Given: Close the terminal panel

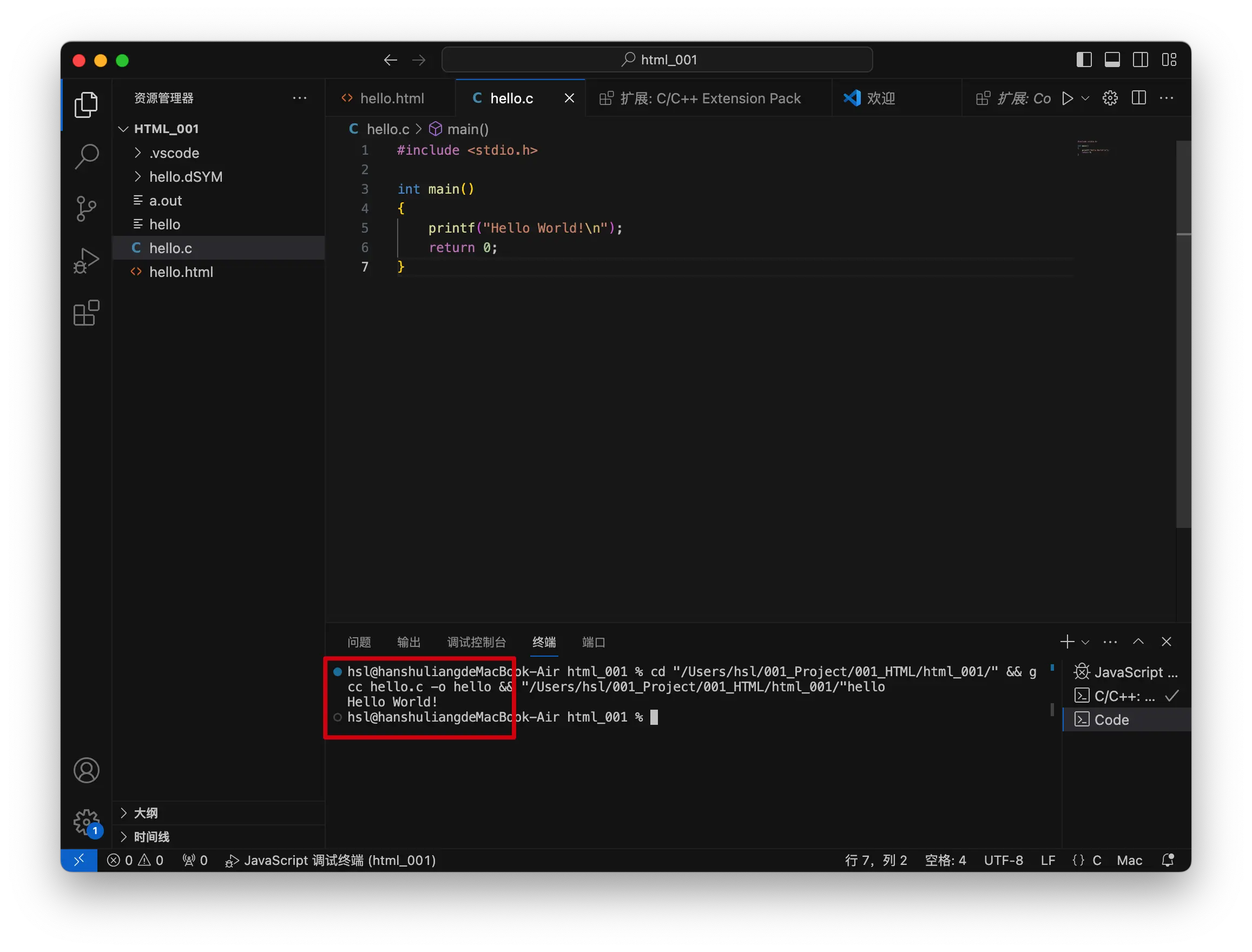Looking at the screenshot, I should [1167, 643].
